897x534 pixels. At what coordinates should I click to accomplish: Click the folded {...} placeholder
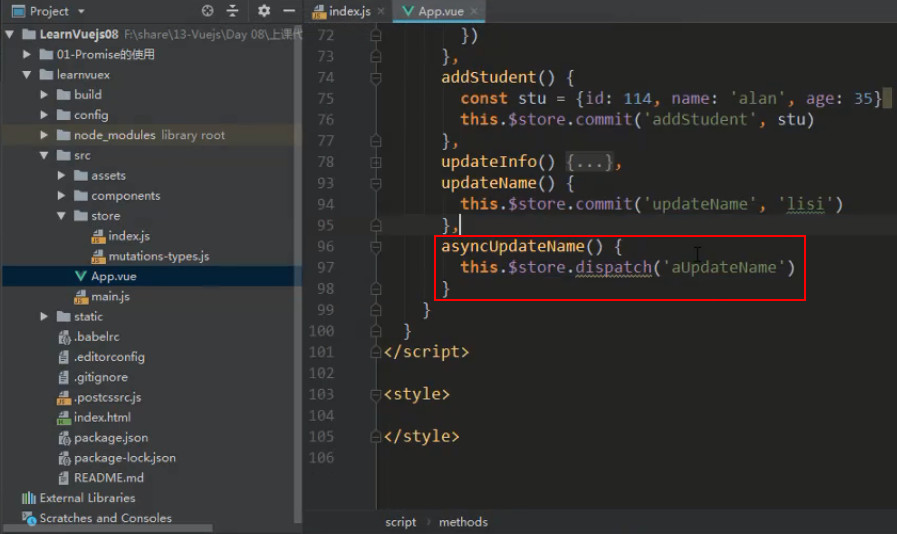(589, 163)
